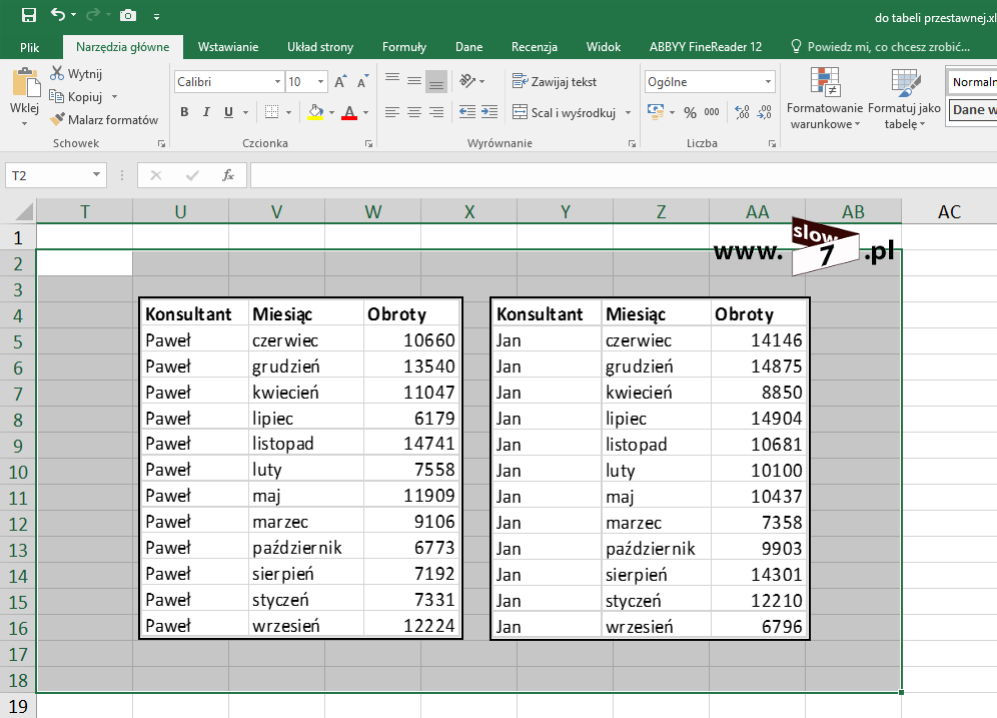Click the Select All corner triangle
The height and width of the screenshot is (718, 997).
(23, 211)
